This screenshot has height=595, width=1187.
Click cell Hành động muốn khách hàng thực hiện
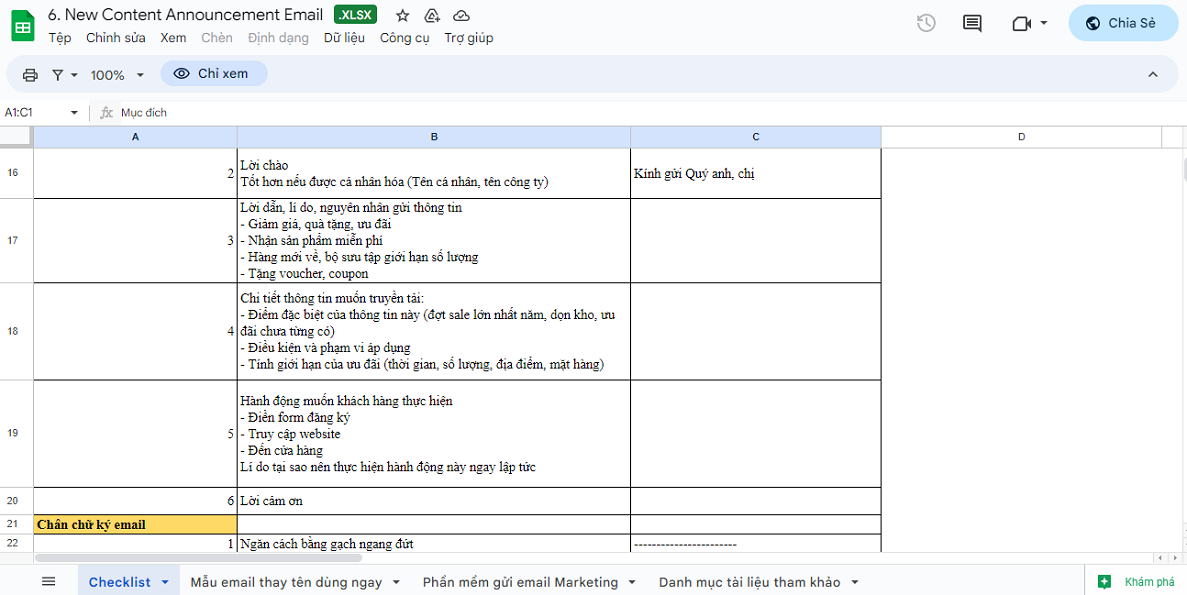434,434
